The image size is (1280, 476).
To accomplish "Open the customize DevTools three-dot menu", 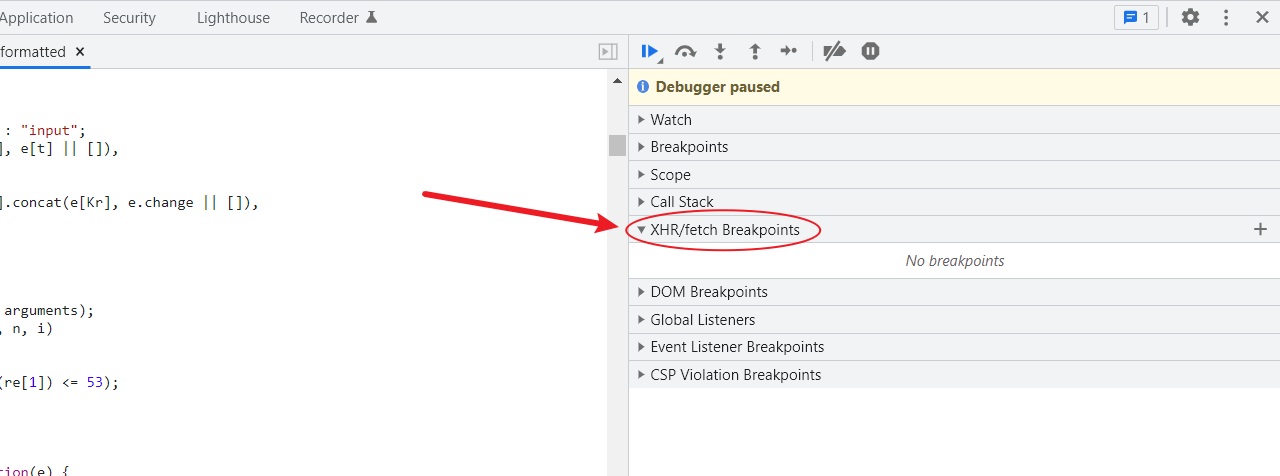I will coord(1226,17).
